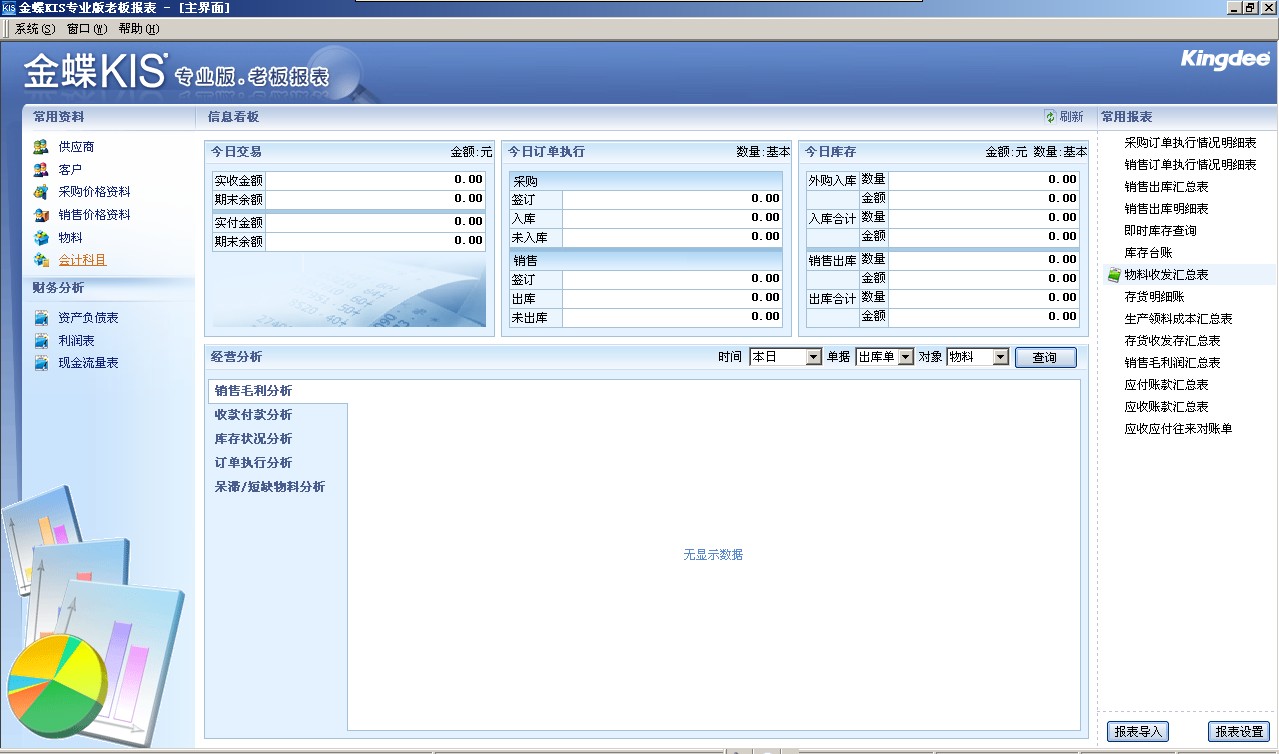Open the 销售出库明细表 report
This screenshot has width=1279, height=754.
(1166, 209)
